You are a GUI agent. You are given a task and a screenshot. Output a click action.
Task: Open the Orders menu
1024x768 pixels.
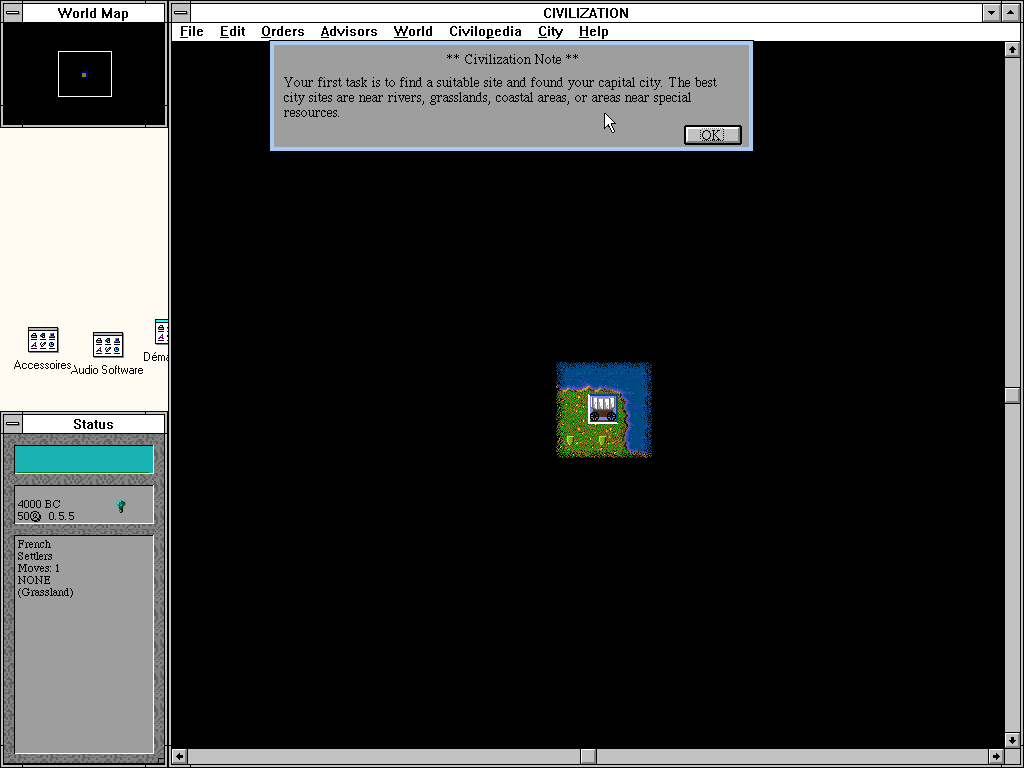283,31
